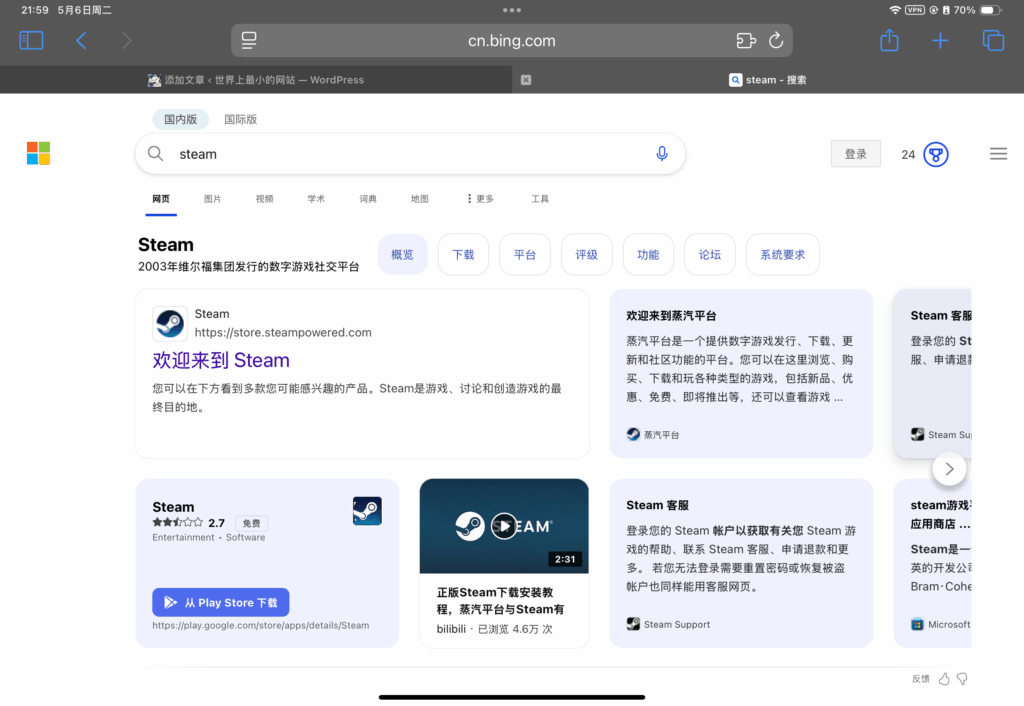
Task: Click the store.steampowered.com URL
Action: click(x=283, y=332)
